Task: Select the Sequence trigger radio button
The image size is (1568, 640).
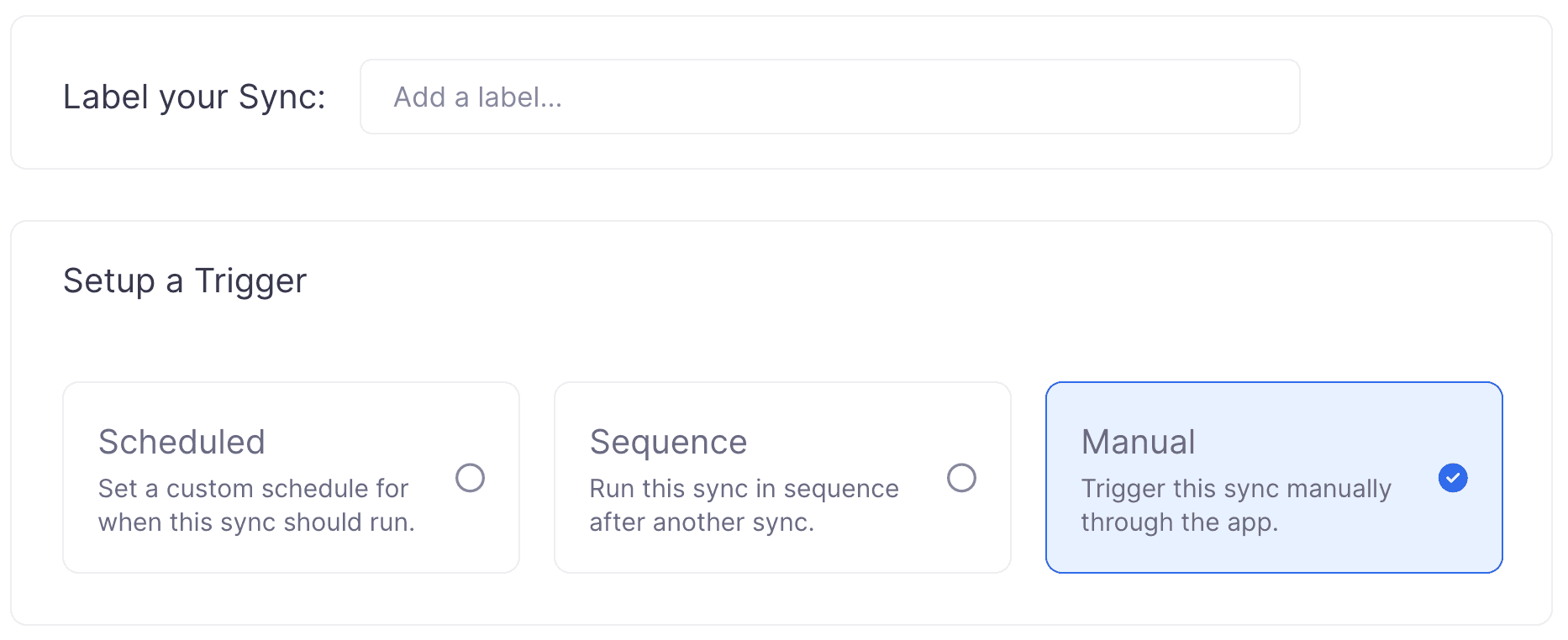Action: pyautogui.click(x=962, y=477)
